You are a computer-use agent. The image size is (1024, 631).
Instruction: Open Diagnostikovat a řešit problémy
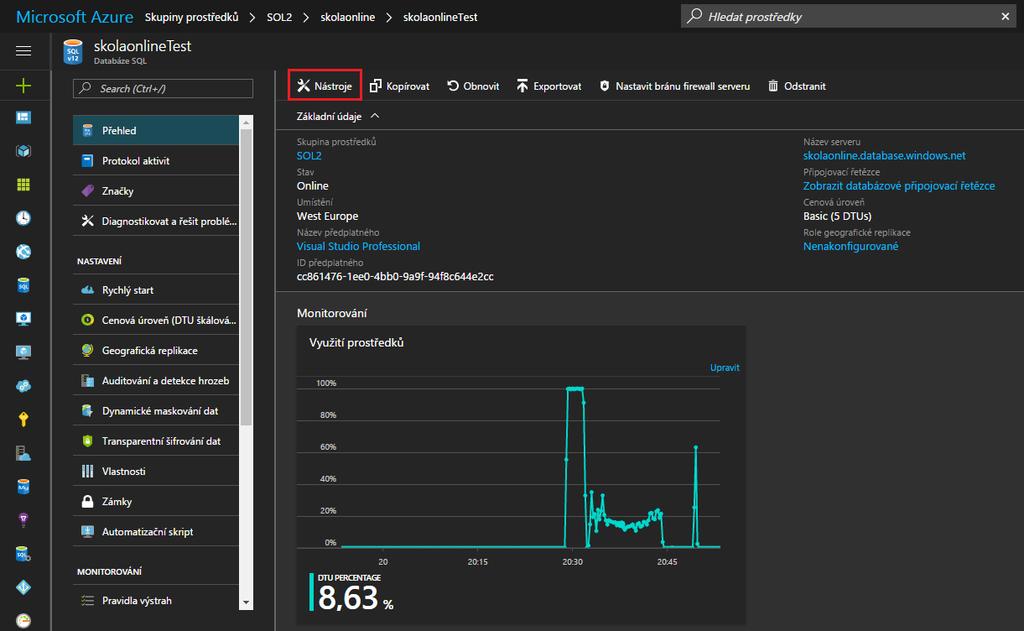click(155, 221)
